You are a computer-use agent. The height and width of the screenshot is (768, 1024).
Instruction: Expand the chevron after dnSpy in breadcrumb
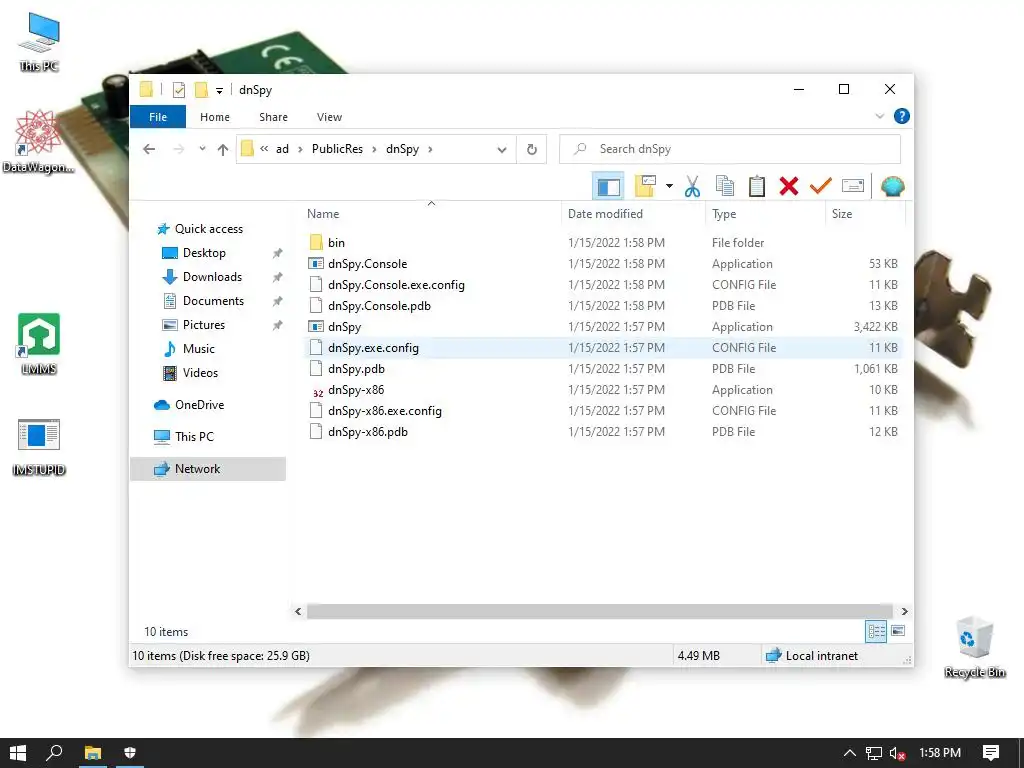tap(430, 149)
